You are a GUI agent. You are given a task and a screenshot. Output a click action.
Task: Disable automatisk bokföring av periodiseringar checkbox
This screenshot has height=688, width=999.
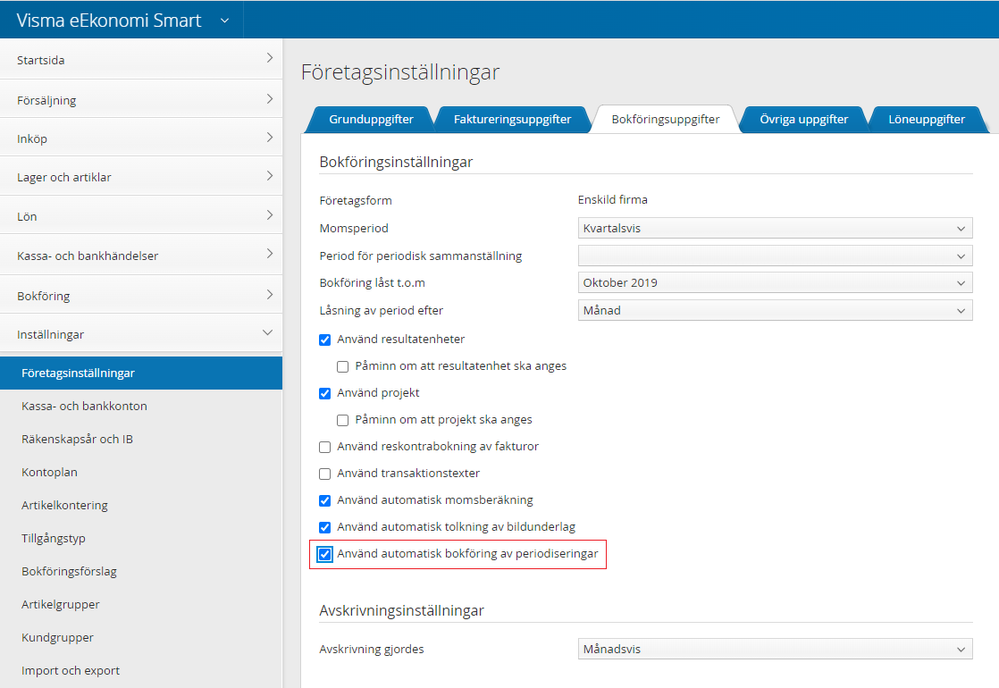(x=325, y=554)
